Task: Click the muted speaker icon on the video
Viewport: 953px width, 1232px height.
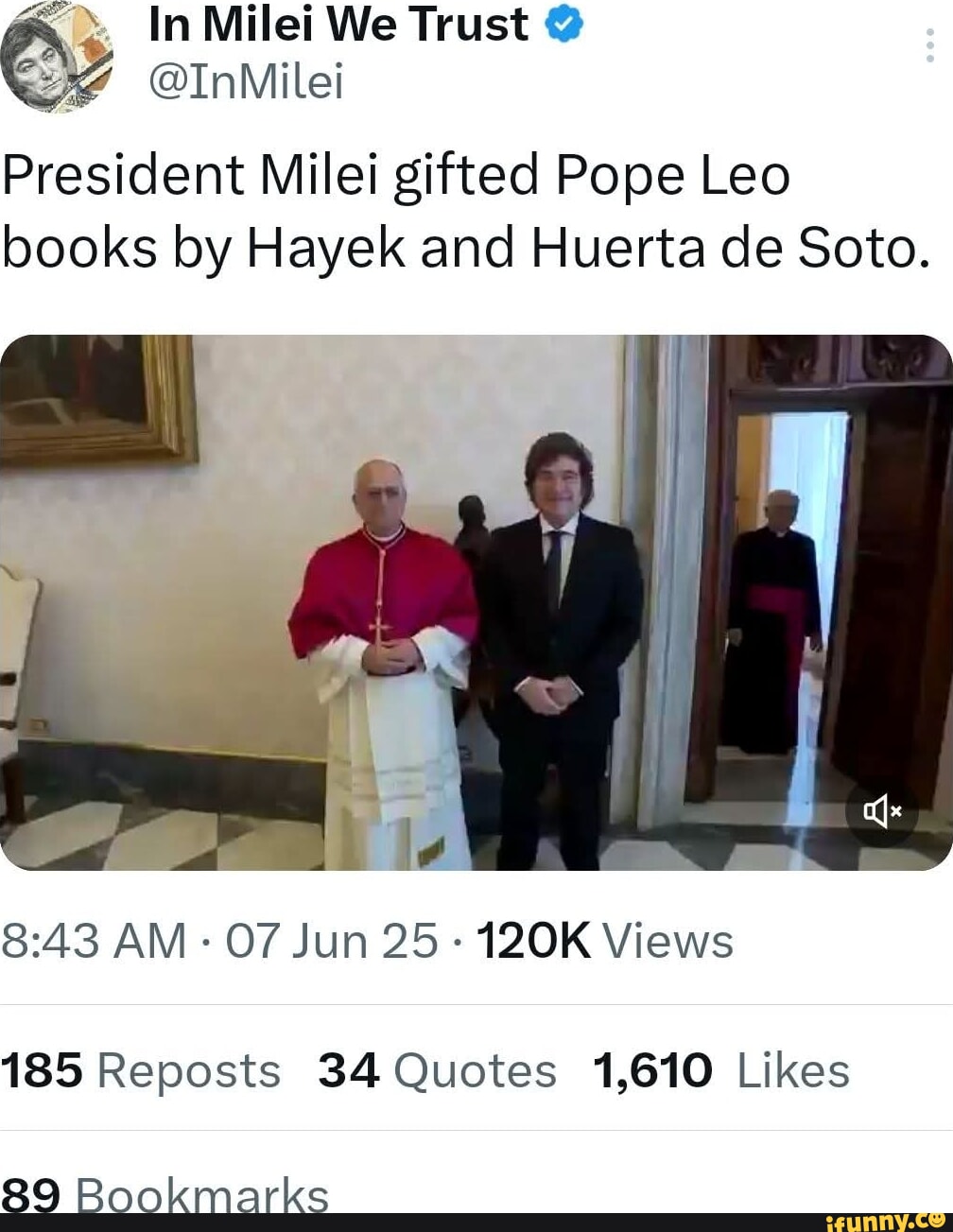Action: (881, 809)
